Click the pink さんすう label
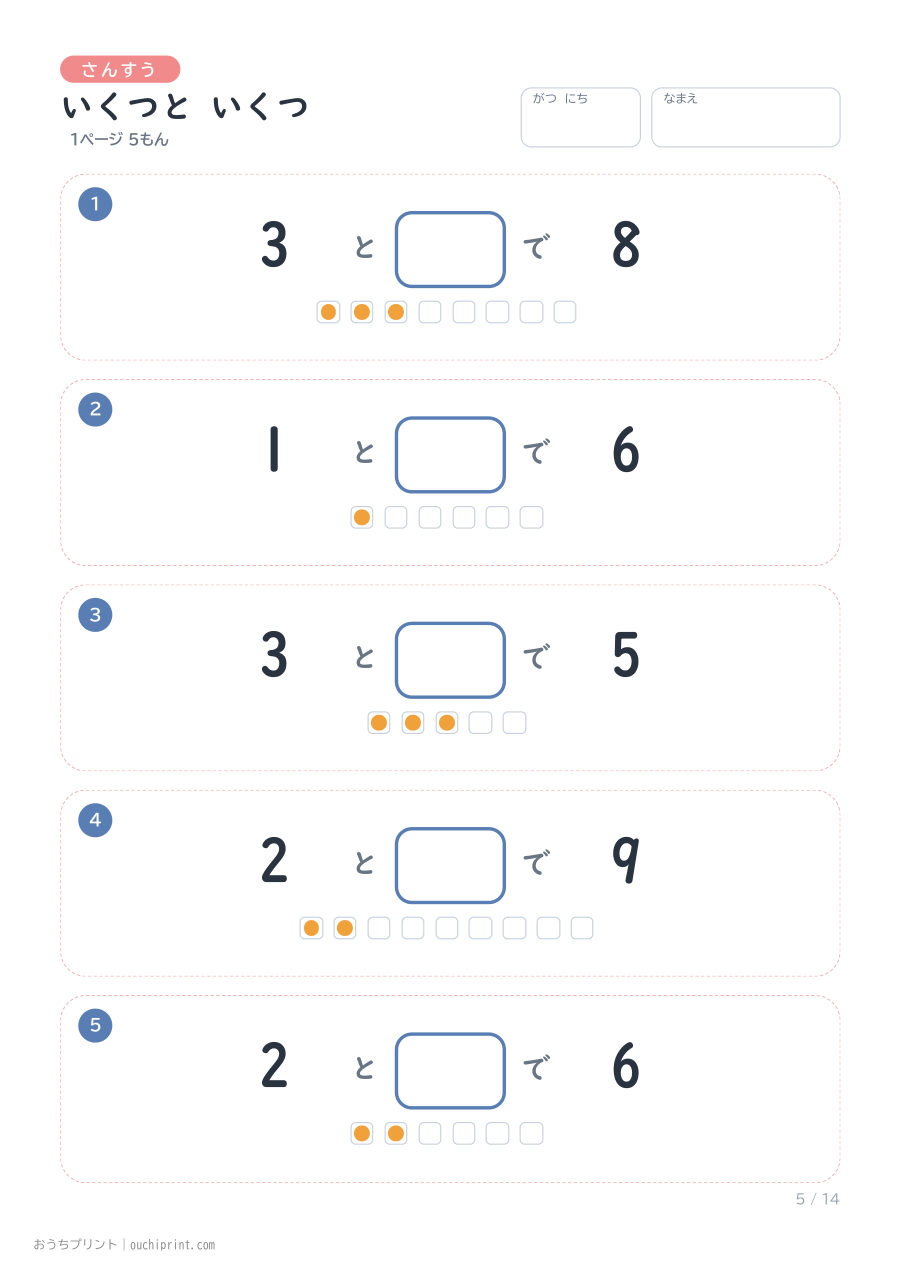The height and width of the screenshot is (1274, 900). pos(120,69)
